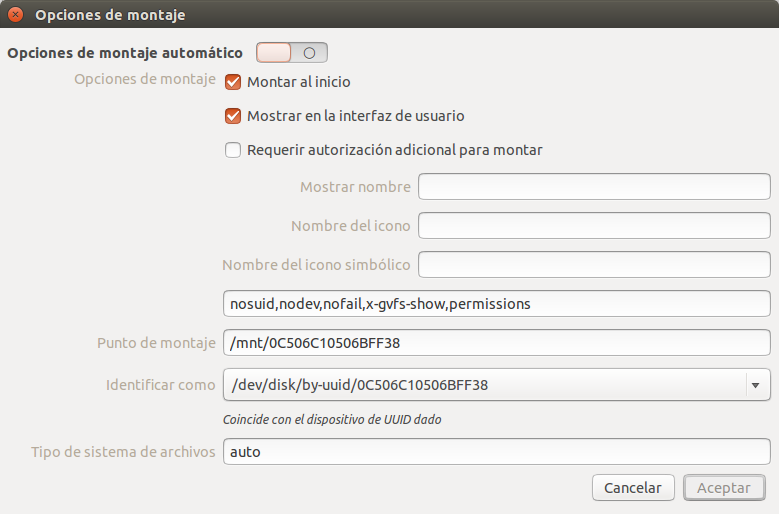Click the Opciones de montaje title bar text

coord(110,16)
